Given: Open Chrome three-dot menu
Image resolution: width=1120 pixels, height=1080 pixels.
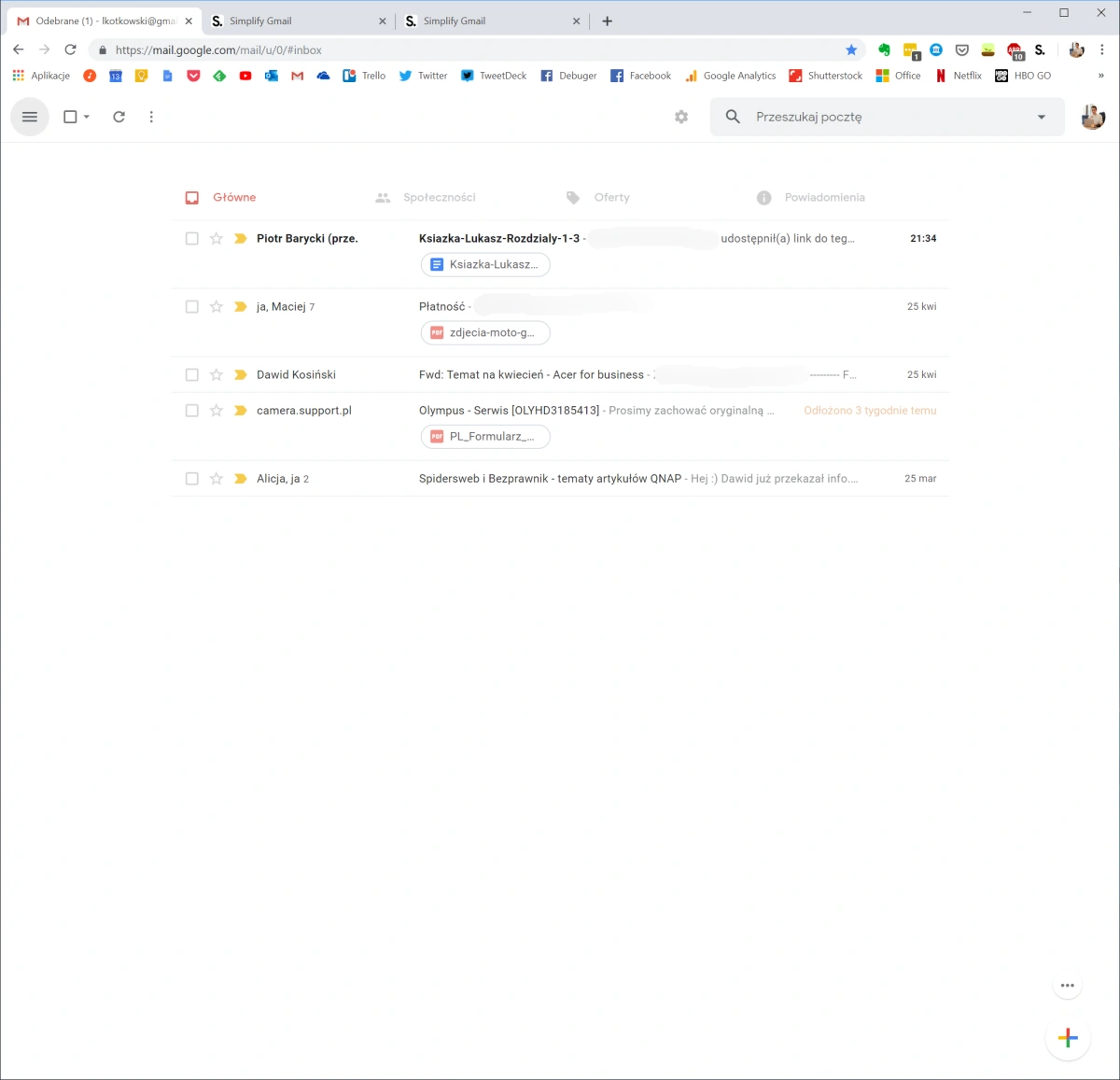Looking at the screenshot, I should click(1102, 49).
